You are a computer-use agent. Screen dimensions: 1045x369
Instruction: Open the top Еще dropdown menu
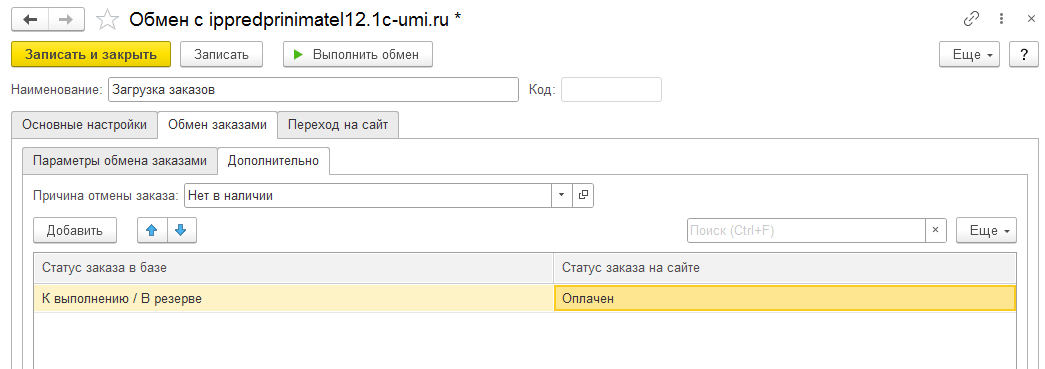(x=970, y=55)
